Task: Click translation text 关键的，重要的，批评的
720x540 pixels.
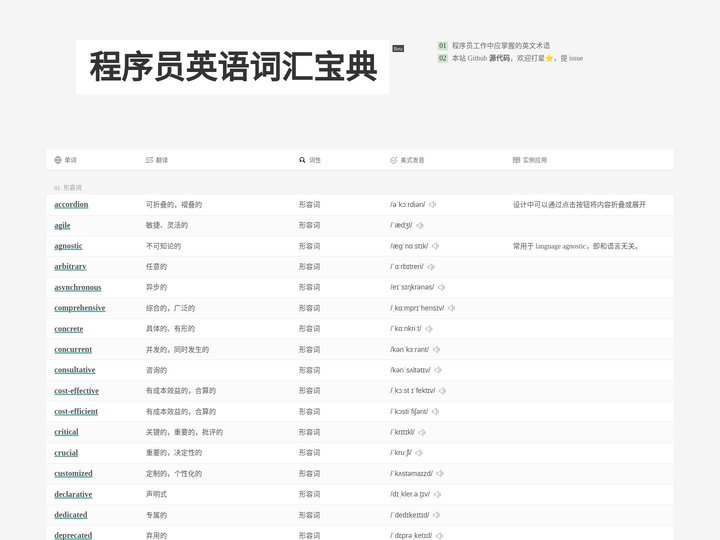Action: pyautogui.click(x=185, y=432)
